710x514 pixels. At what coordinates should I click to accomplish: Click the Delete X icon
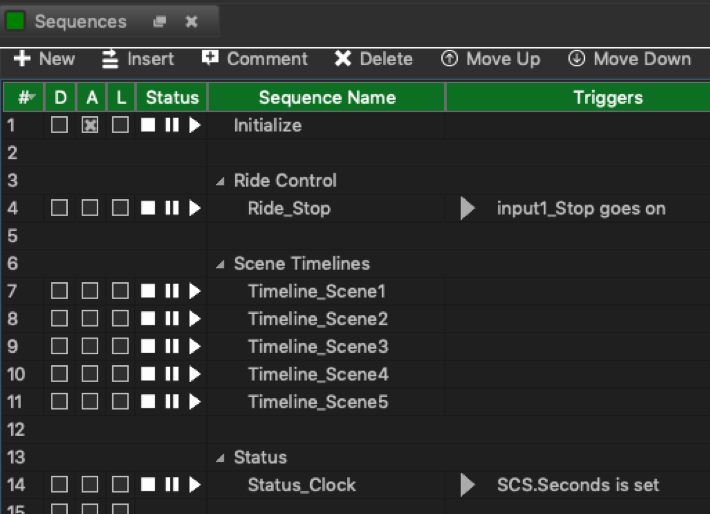pos(343,58)
